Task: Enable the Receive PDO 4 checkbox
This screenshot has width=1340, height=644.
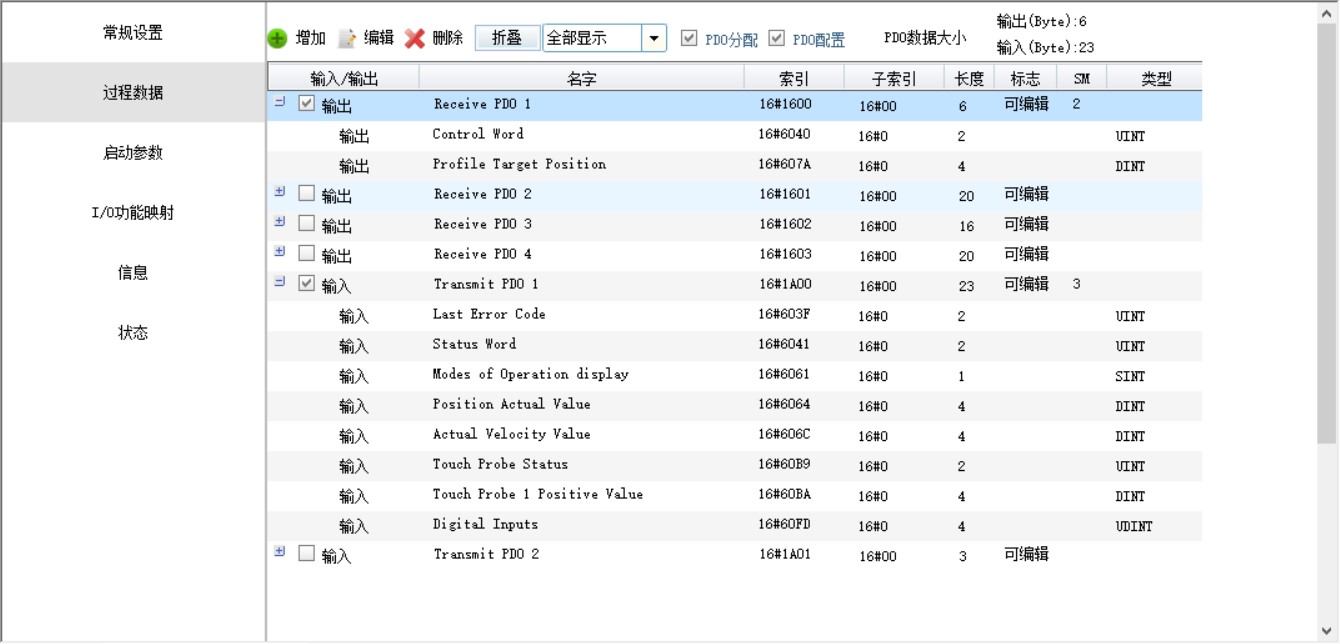Action: tap(307, 253)
